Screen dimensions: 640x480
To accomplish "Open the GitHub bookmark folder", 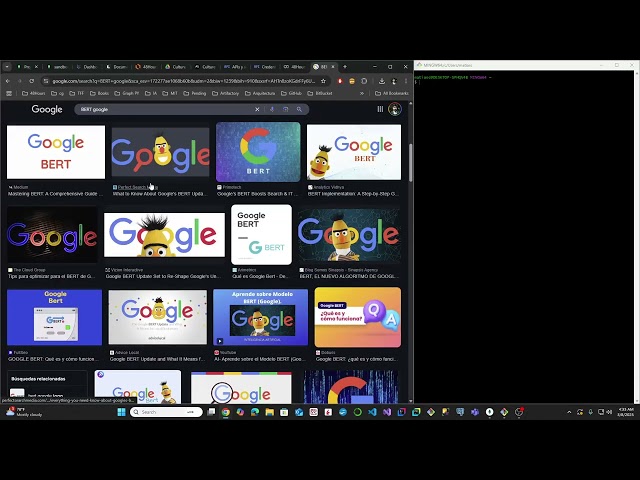I will pyautogui.click(x=291, y=93).
